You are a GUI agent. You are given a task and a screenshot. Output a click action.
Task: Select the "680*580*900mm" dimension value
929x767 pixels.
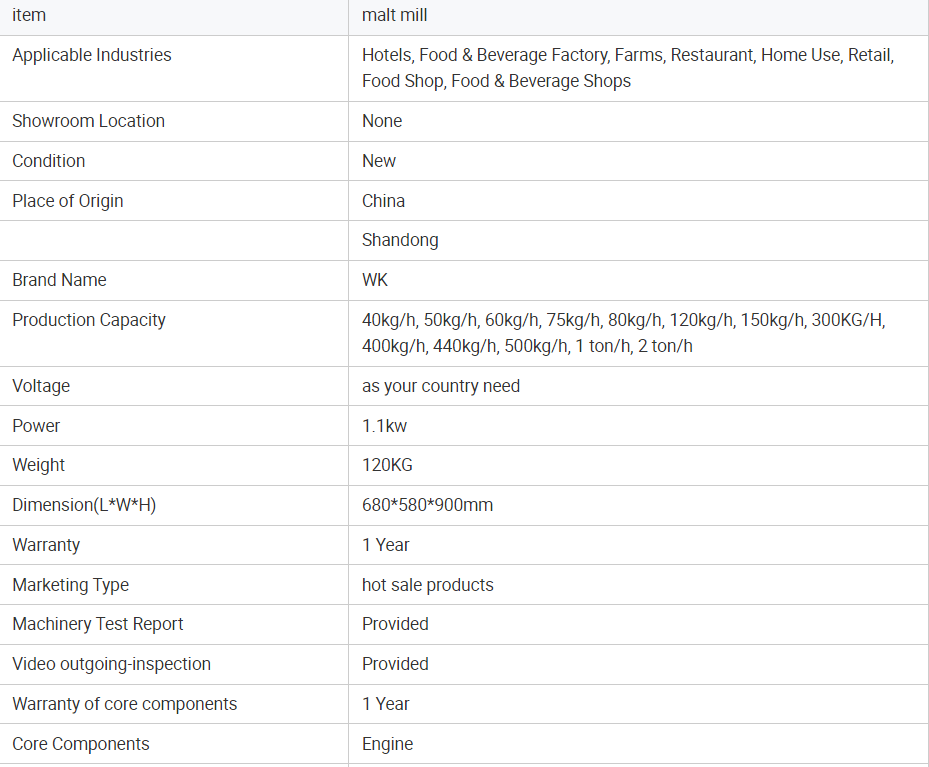pyautogui.click(x=427, y=505)
